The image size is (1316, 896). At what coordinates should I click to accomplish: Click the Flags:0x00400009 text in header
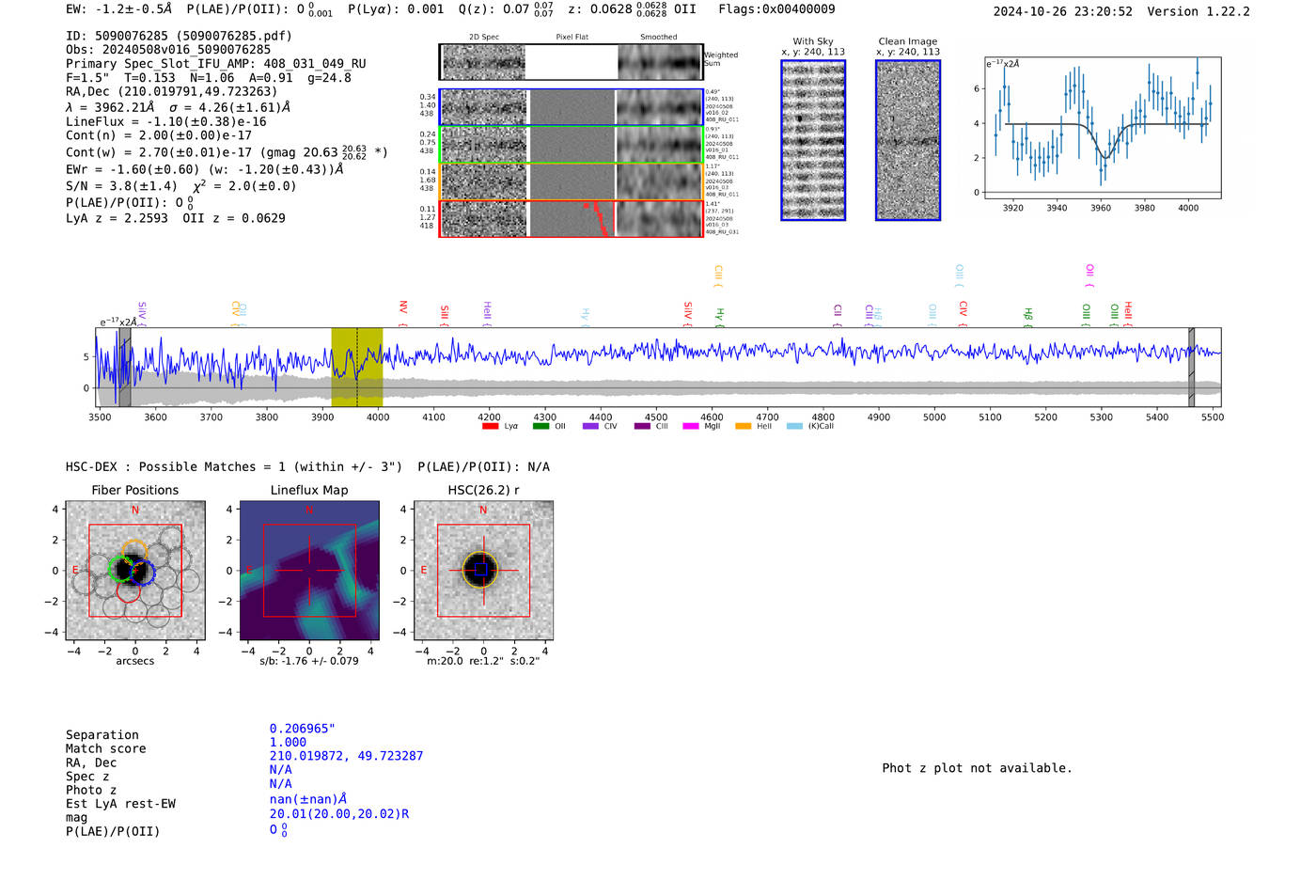tap(776, 9)
